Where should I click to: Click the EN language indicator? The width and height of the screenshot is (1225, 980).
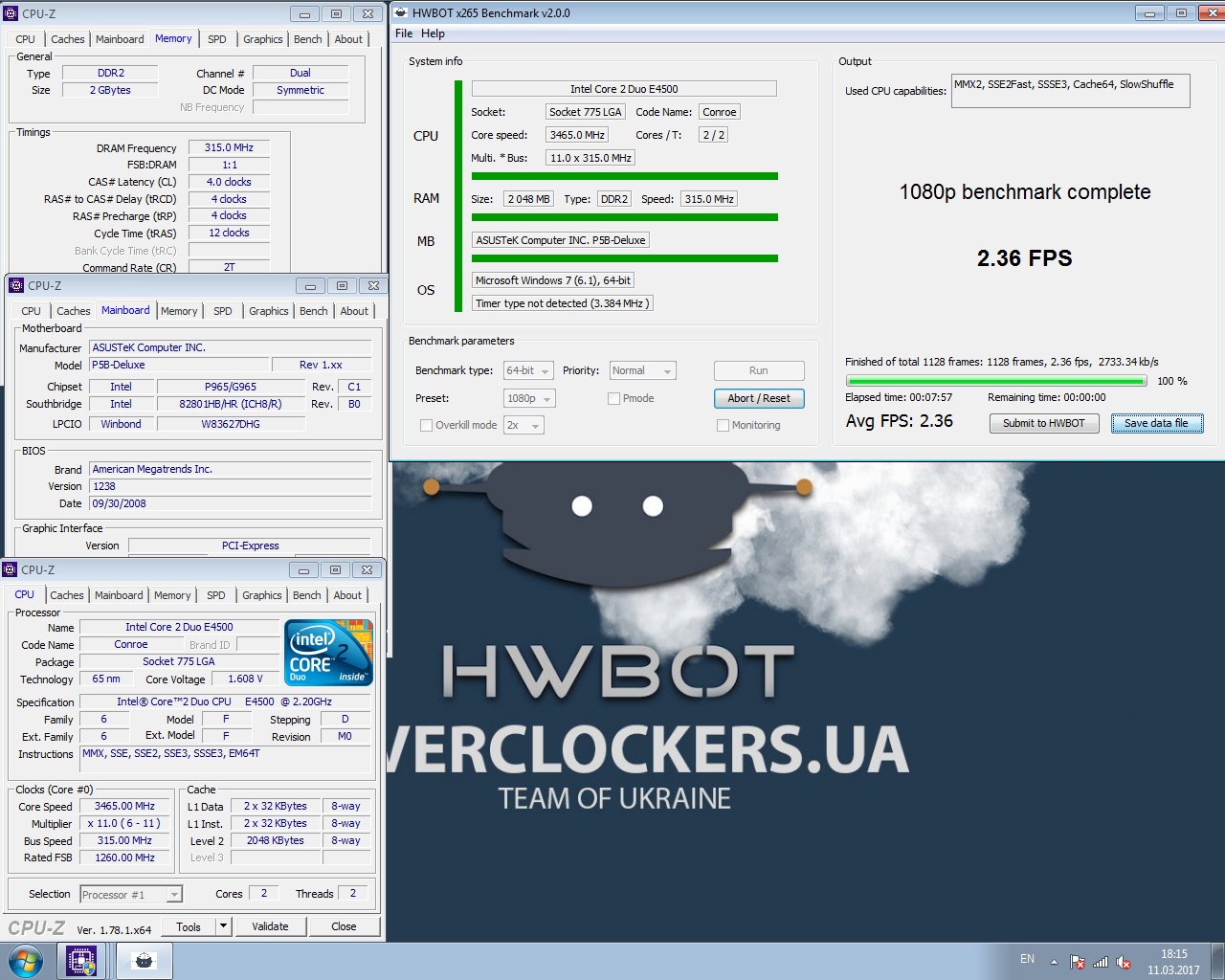(x=1027, y=959)
